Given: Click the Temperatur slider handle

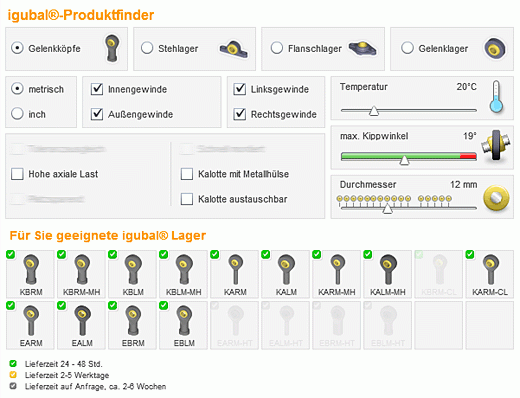Looking at the screenshot, I should pyautogui.click(x=374, y=111).
